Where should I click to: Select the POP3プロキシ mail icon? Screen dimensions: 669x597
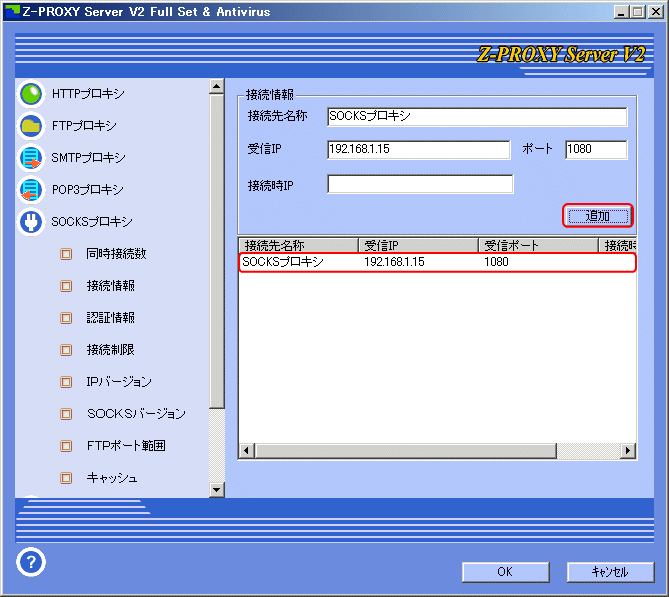tap(31, 189)
